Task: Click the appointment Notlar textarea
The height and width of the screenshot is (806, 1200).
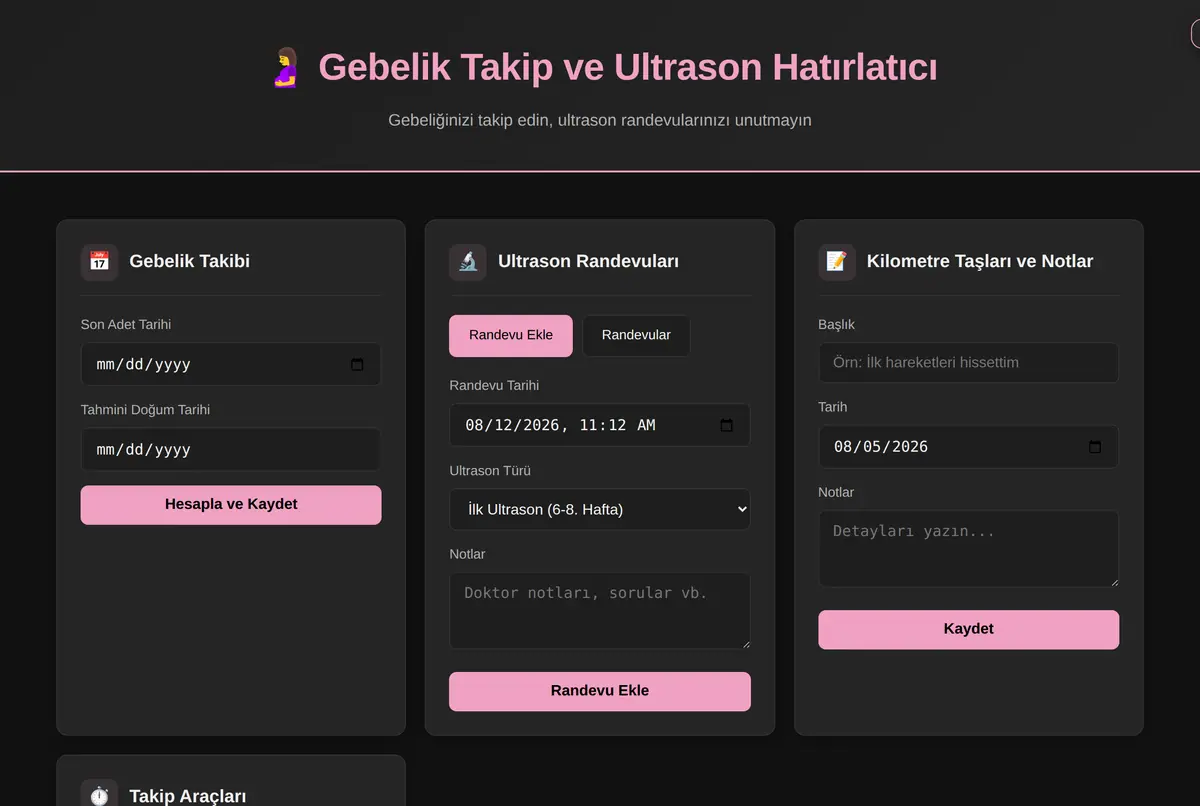Action: (x=600, y=611)
